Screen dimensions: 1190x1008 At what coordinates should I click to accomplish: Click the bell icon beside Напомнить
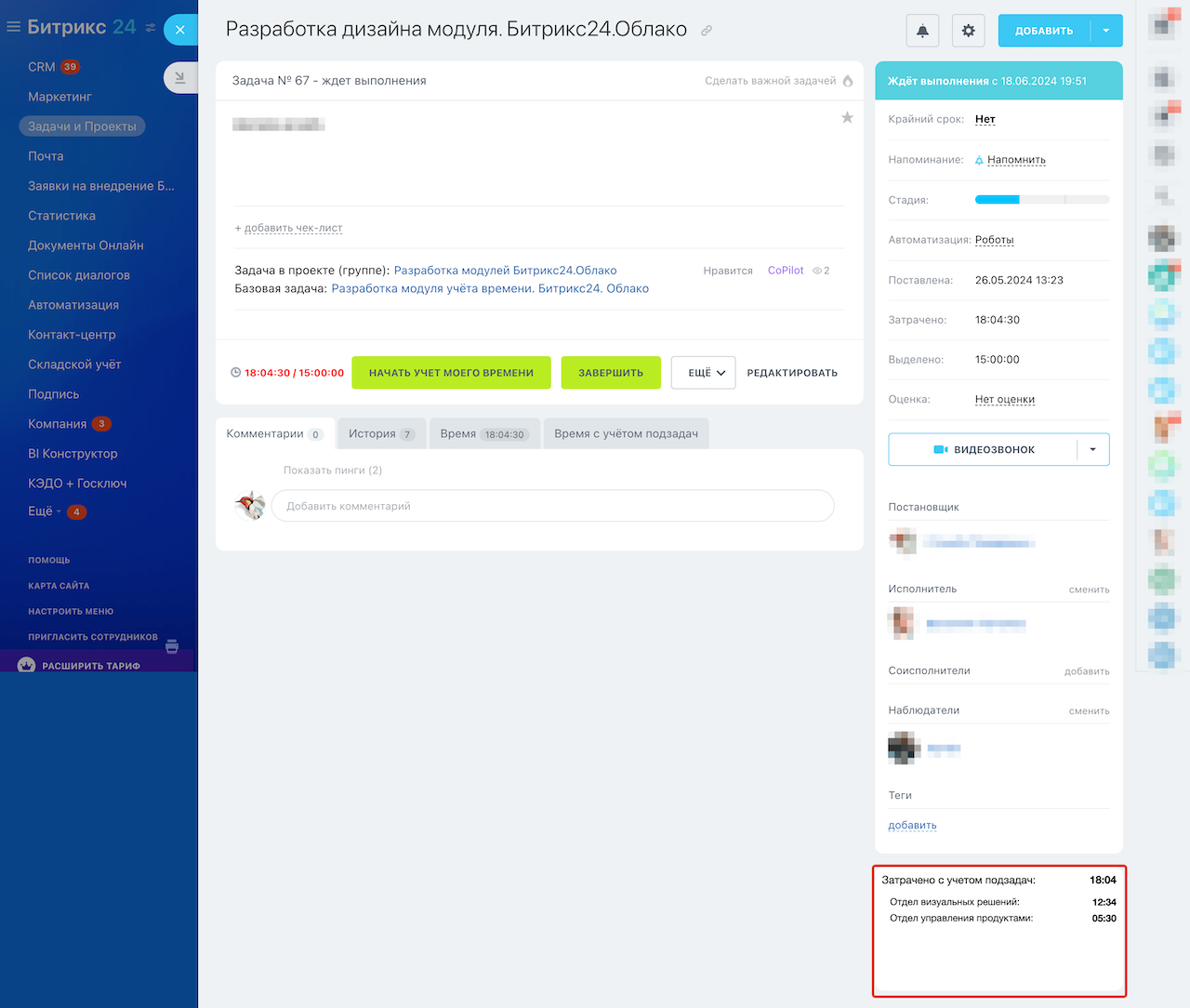[979, 160]
